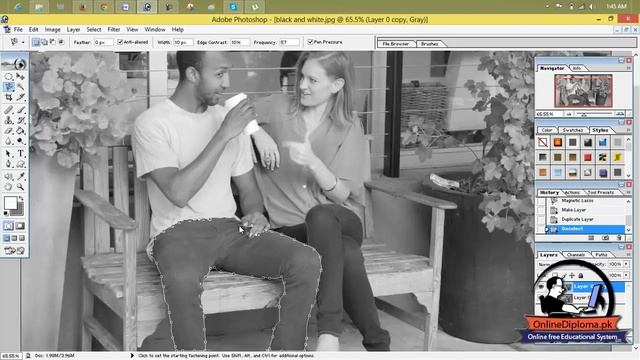
Task: Select the Healing Brush tool
Action: (x=9, y=110)
